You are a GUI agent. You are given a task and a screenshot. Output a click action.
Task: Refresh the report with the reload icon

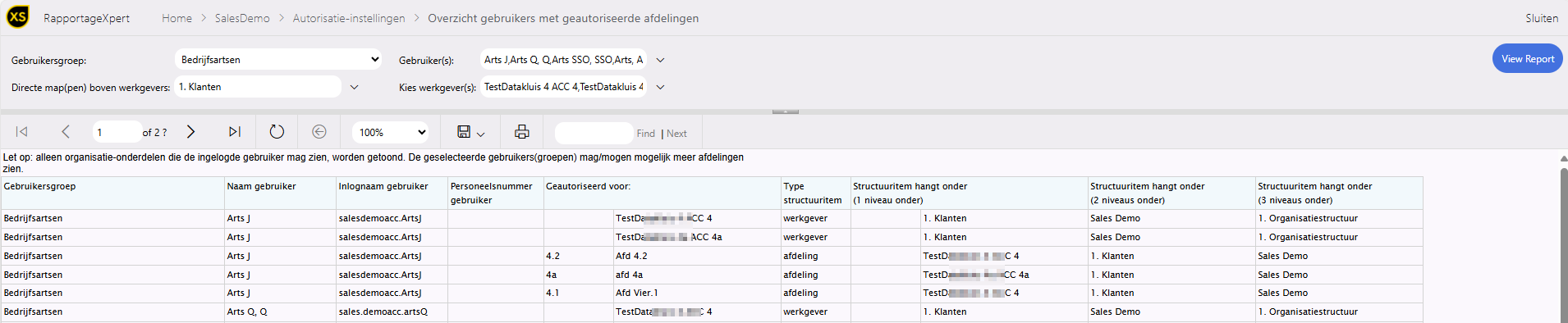coord(277,132)
